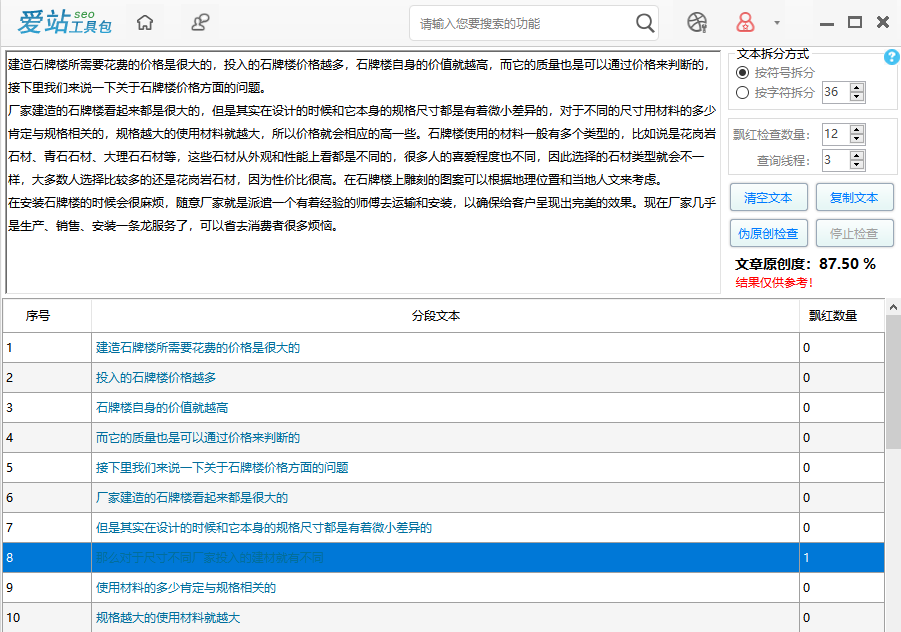Expand the account dropdown arrow
The image size is (901, 632).
tap(777, 23)
